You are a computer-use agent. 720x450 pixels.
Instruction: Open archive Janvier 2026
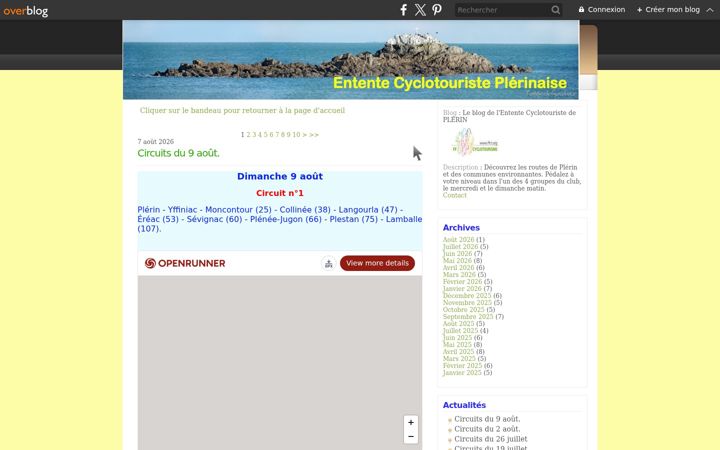(x=462, y=289)
